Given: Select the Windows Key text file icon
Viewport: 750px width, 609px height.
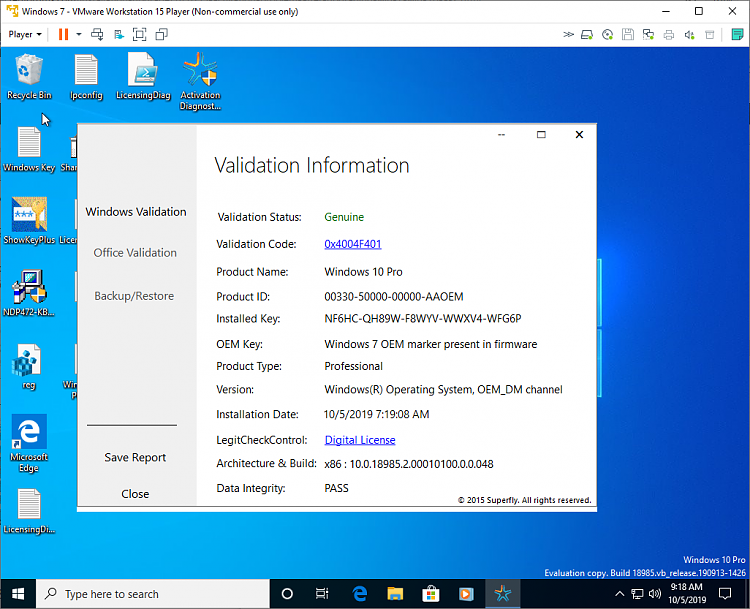Looking at the screenshot, I should pyautogui.click(x=29, y=149).
